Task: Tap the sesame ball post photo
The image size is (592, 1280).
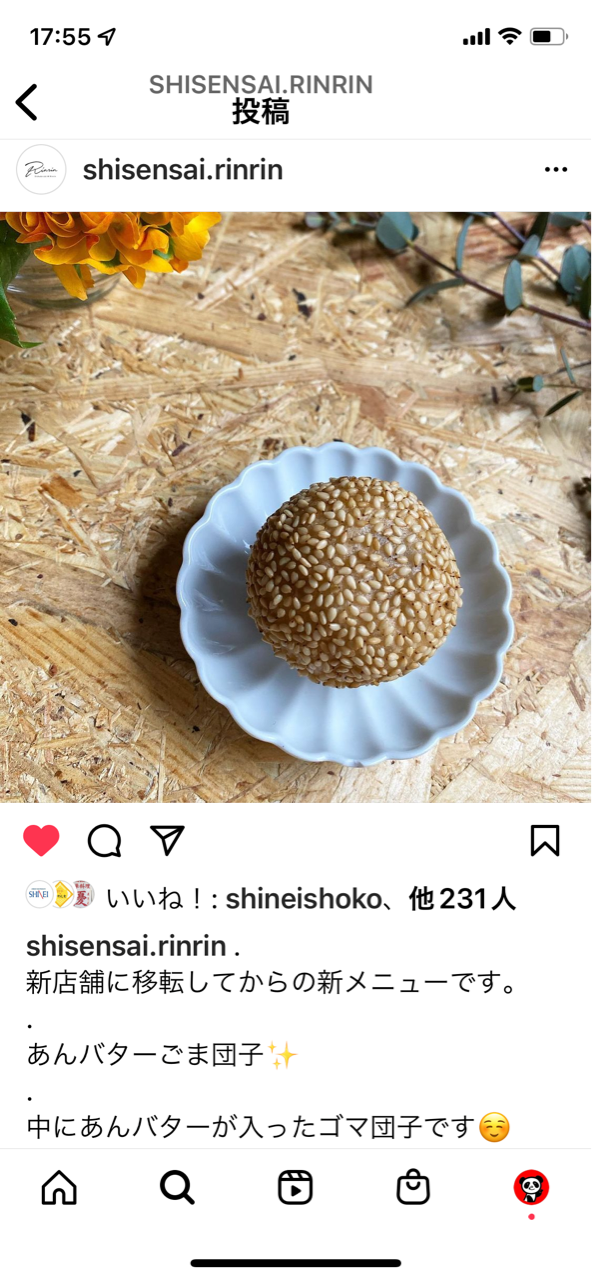Action: click(x=296, y=507)
